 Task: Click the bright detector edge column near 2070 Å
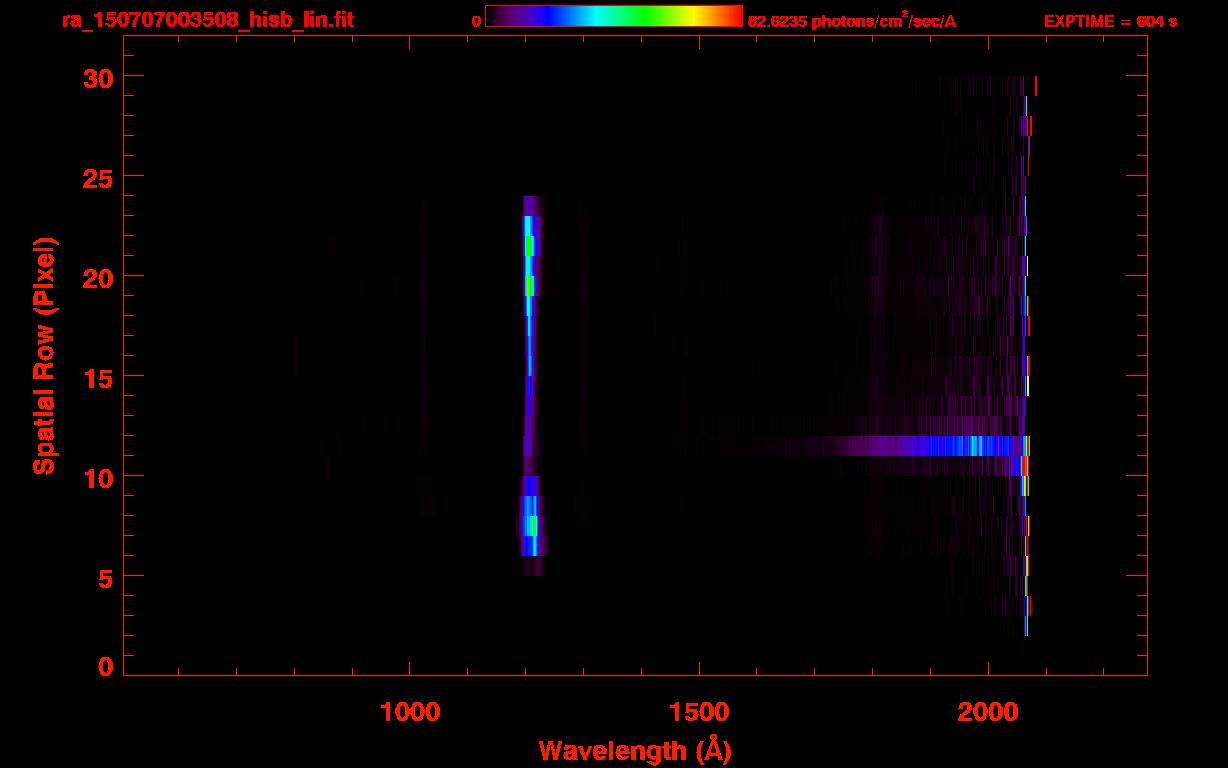[1026, 356]
